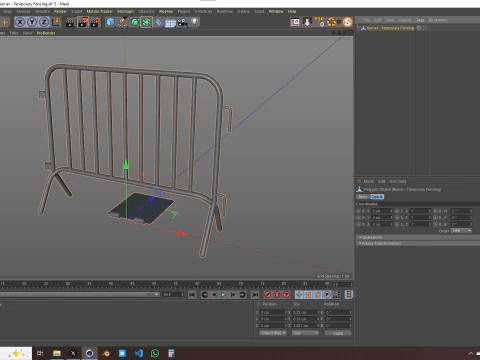This screenshot has width=480, height=360.
Task: Switch to Basic attribute tab
Action: click(x=363, y=197)
